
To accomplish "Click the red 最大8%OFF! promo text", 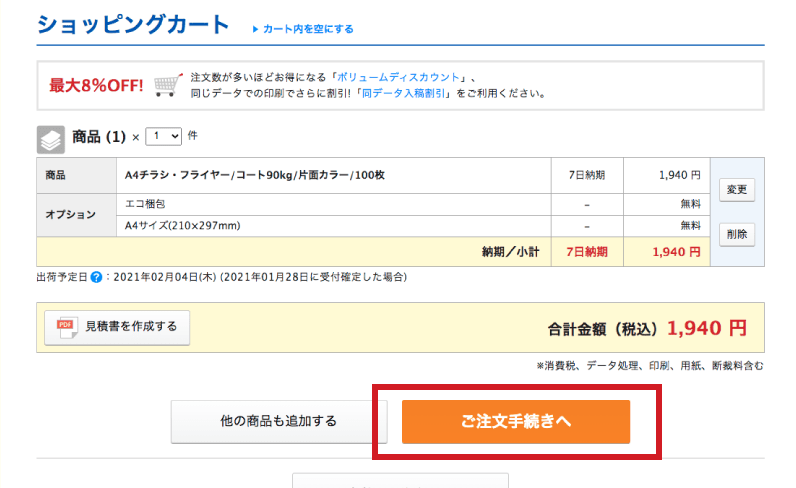I will (x=96, y=85).
